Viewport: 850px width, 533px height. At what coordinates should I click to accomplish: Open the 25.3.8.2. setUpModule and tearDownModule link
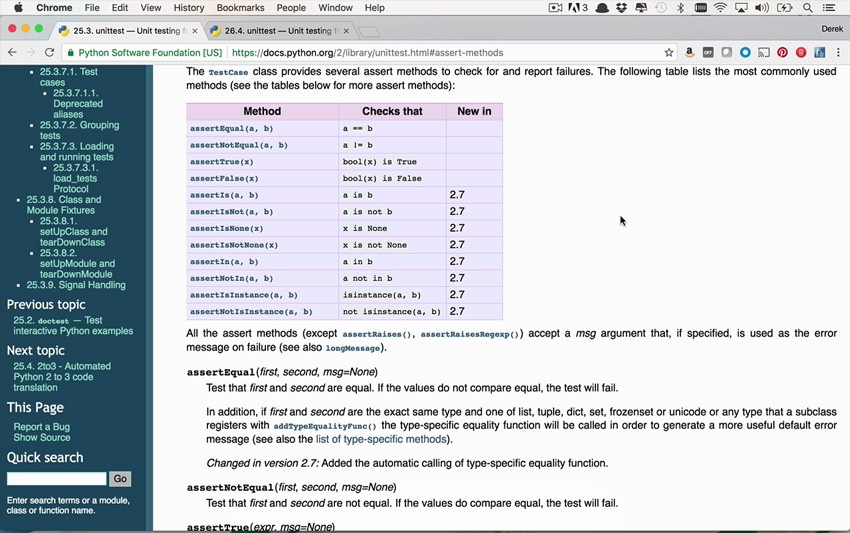(x=77, y=264)
